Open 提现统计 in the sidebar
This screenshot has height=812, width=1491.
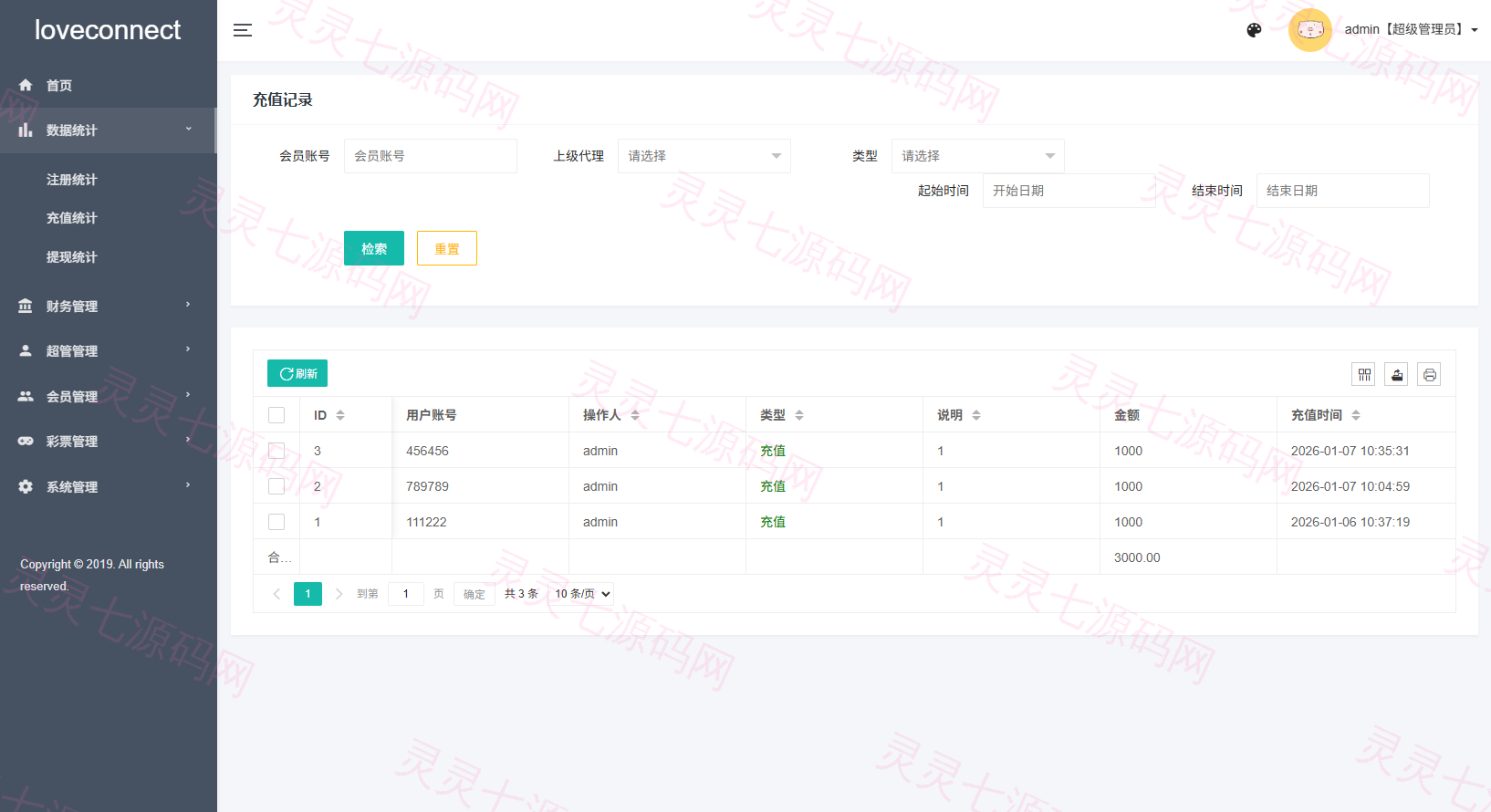pos(72,257)
